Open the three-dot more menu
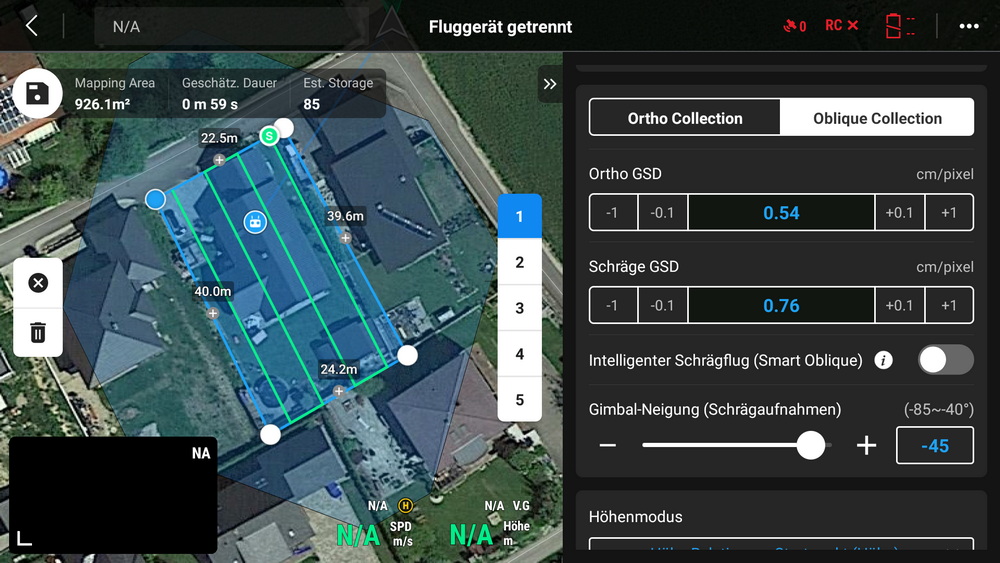The height and width of the screenshot is (563, 1000). click(x=969, y=26)
